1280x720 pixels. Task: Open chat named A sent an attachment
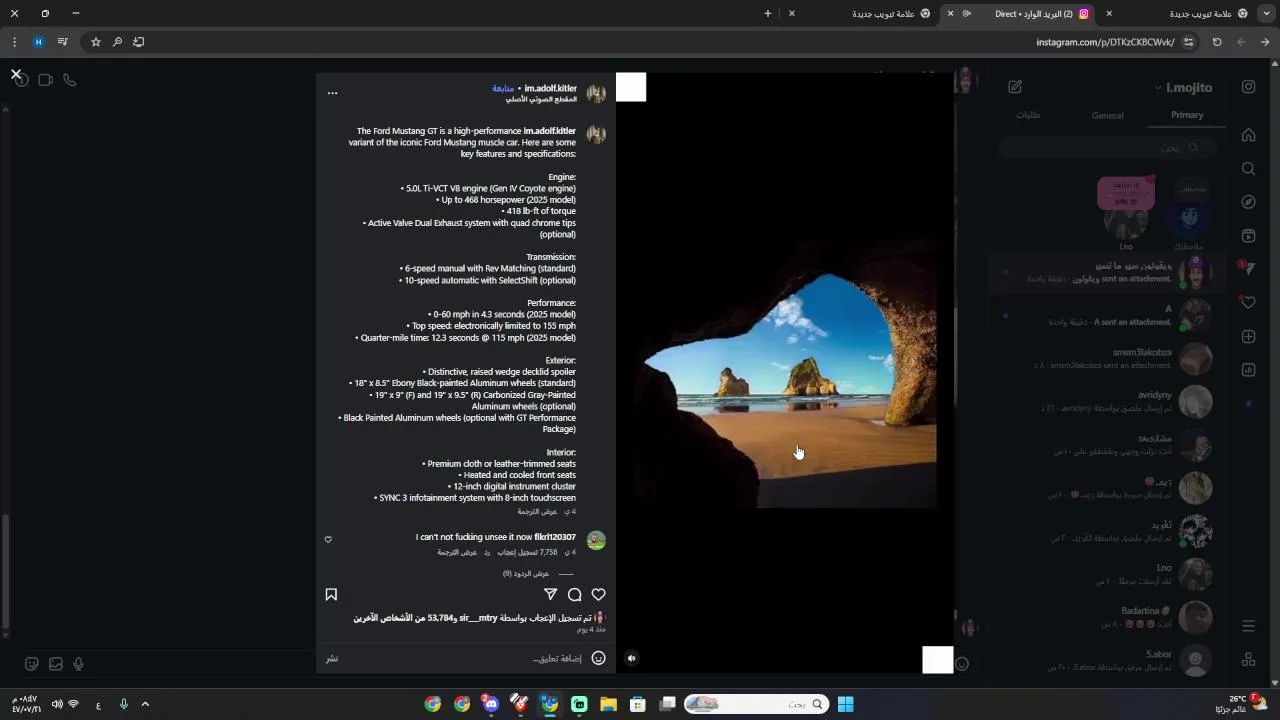point(1108,315)
